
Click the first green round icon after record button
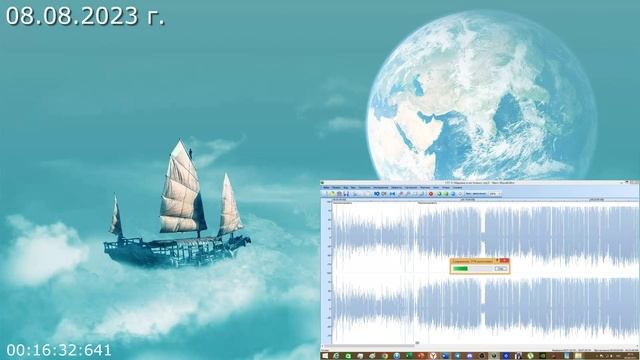click(x=439, y=194)
